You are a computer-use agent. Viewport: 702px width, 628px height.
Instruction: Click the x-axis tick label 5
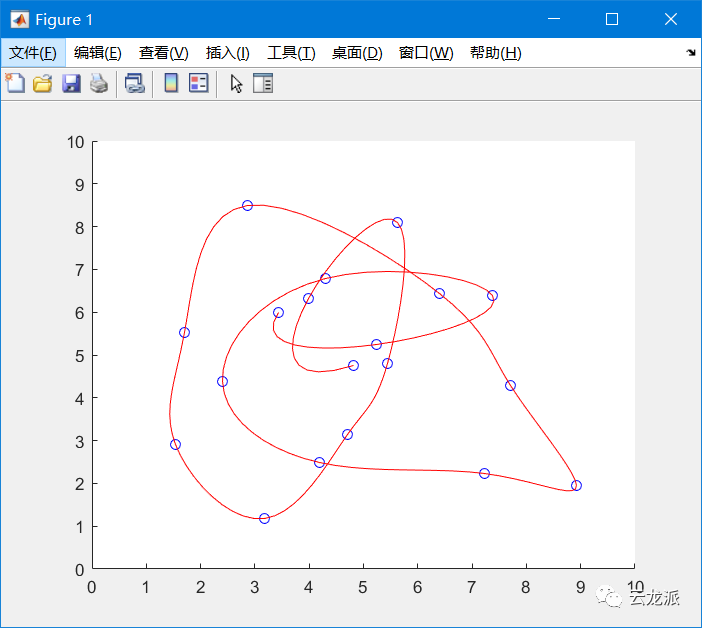[363, 587]
